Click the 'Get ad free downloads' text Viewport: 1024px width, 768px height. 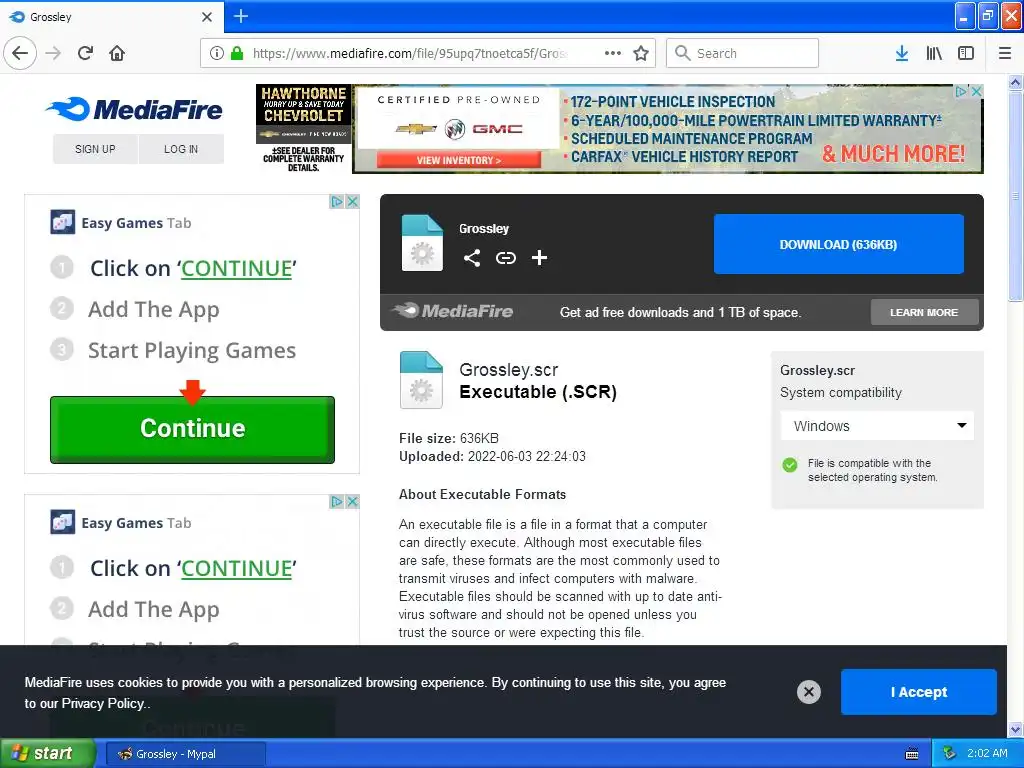pyautogui.click(x=680, y=312)
